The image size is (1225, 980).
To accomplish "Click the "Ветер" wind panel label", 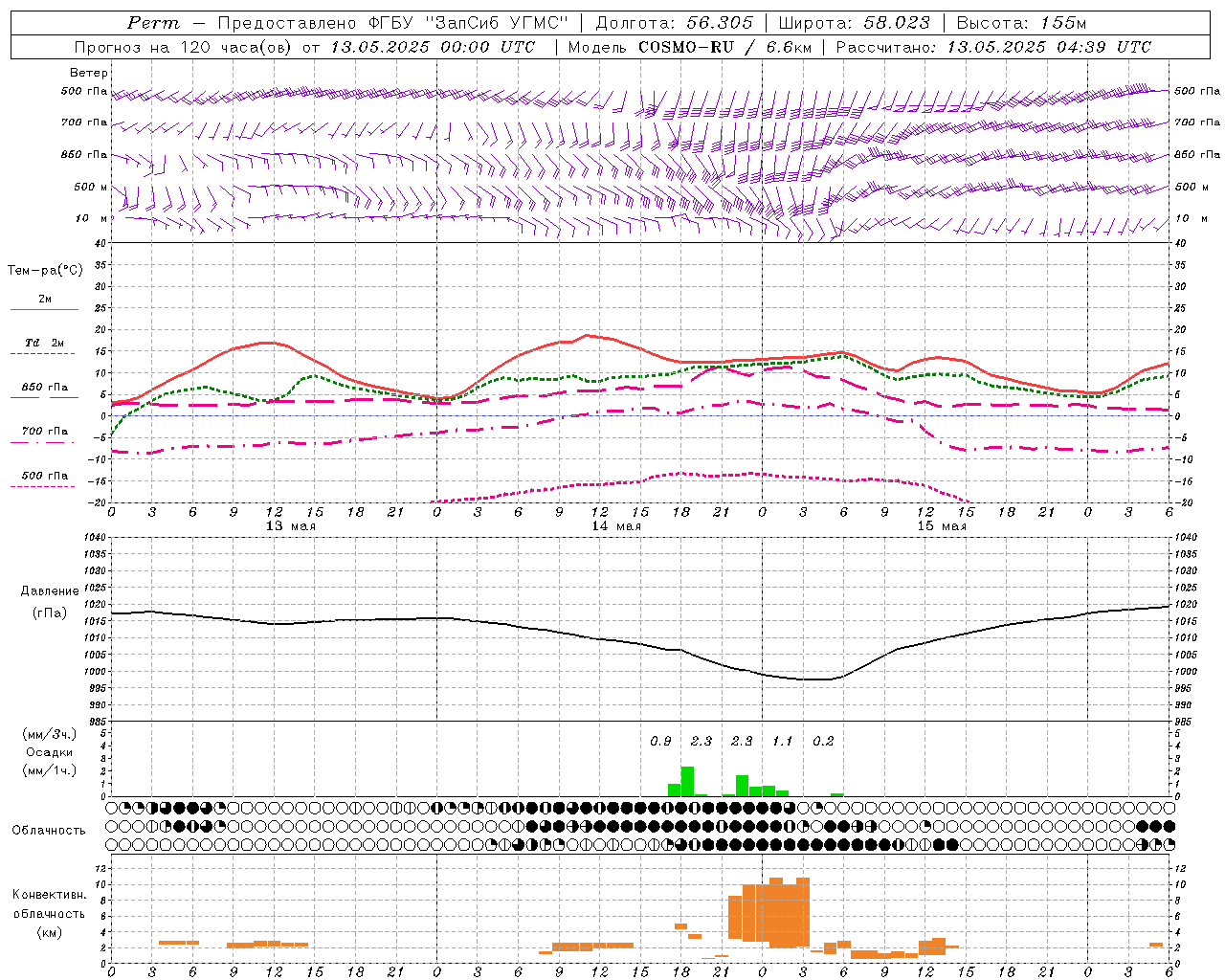I will pyautogui.click(x=89, y=73).
